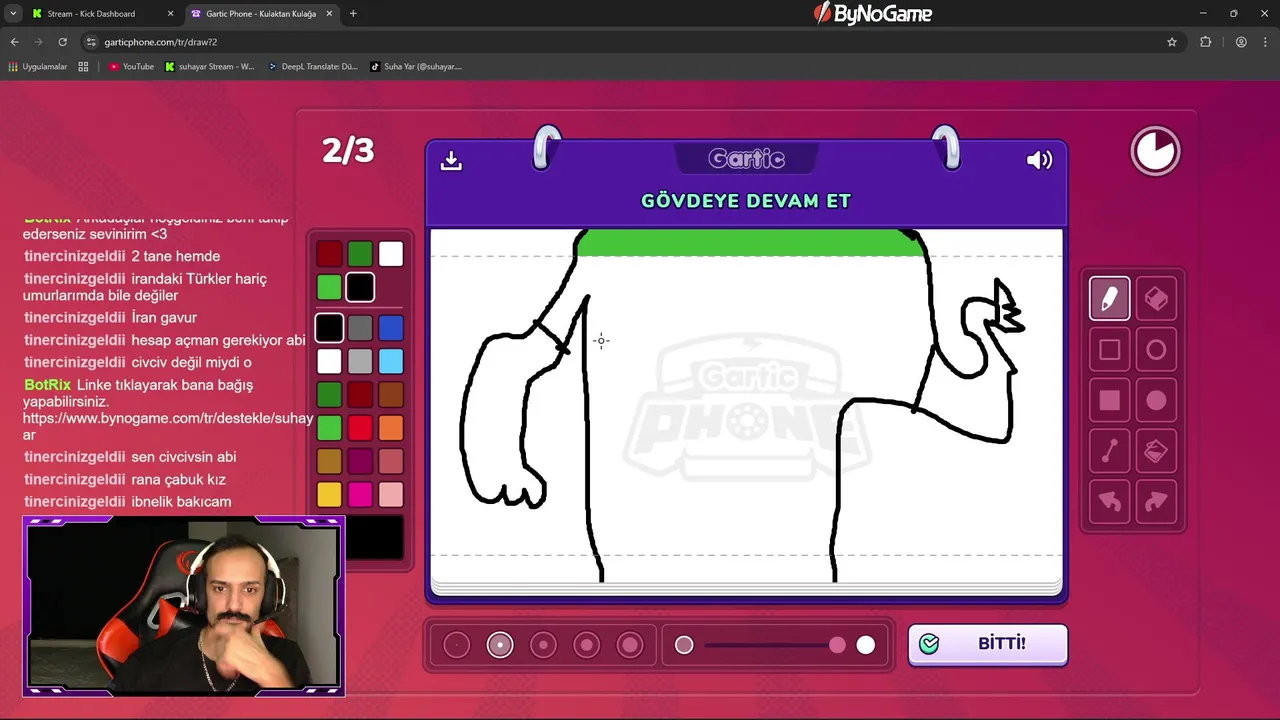
Task: View site information icon in address bar
Action: point(91,42)
